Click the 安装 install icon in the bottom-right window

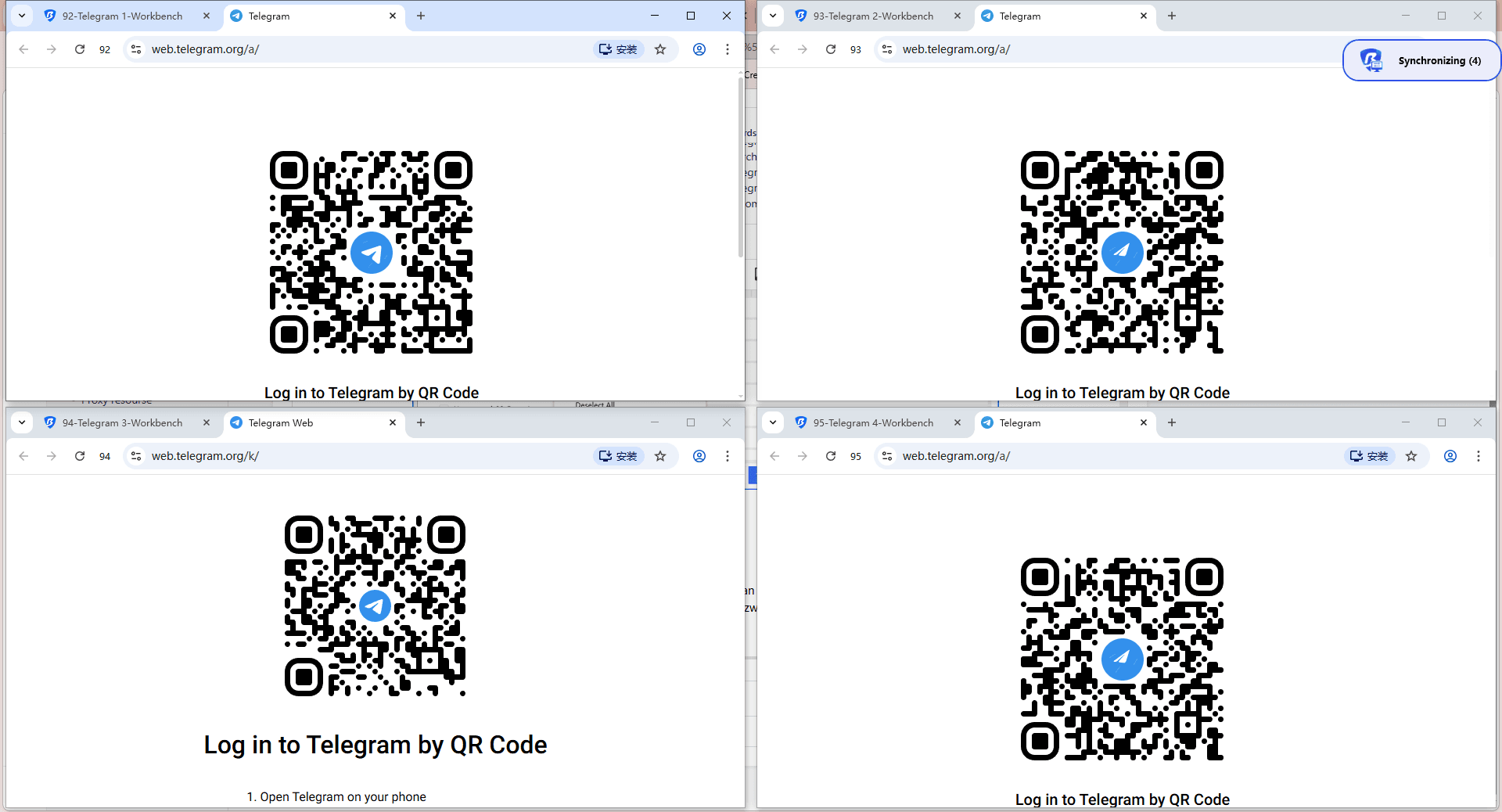pyautogui.click(x=1368, y=456)
